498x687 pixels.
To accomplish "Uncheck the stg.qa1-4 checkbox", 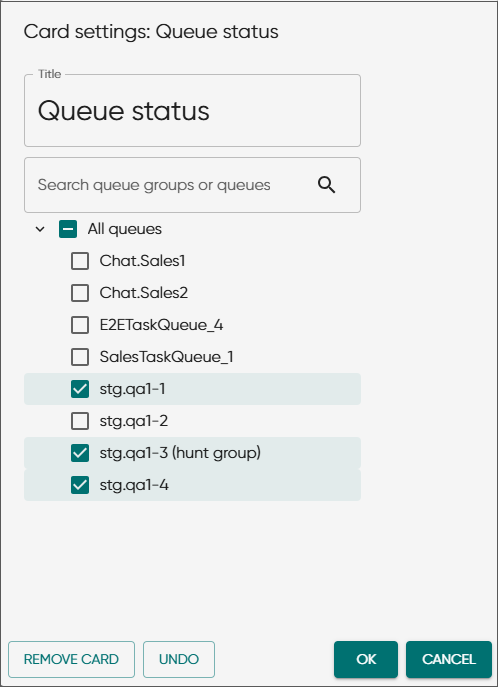I will (x=80, y=485).
